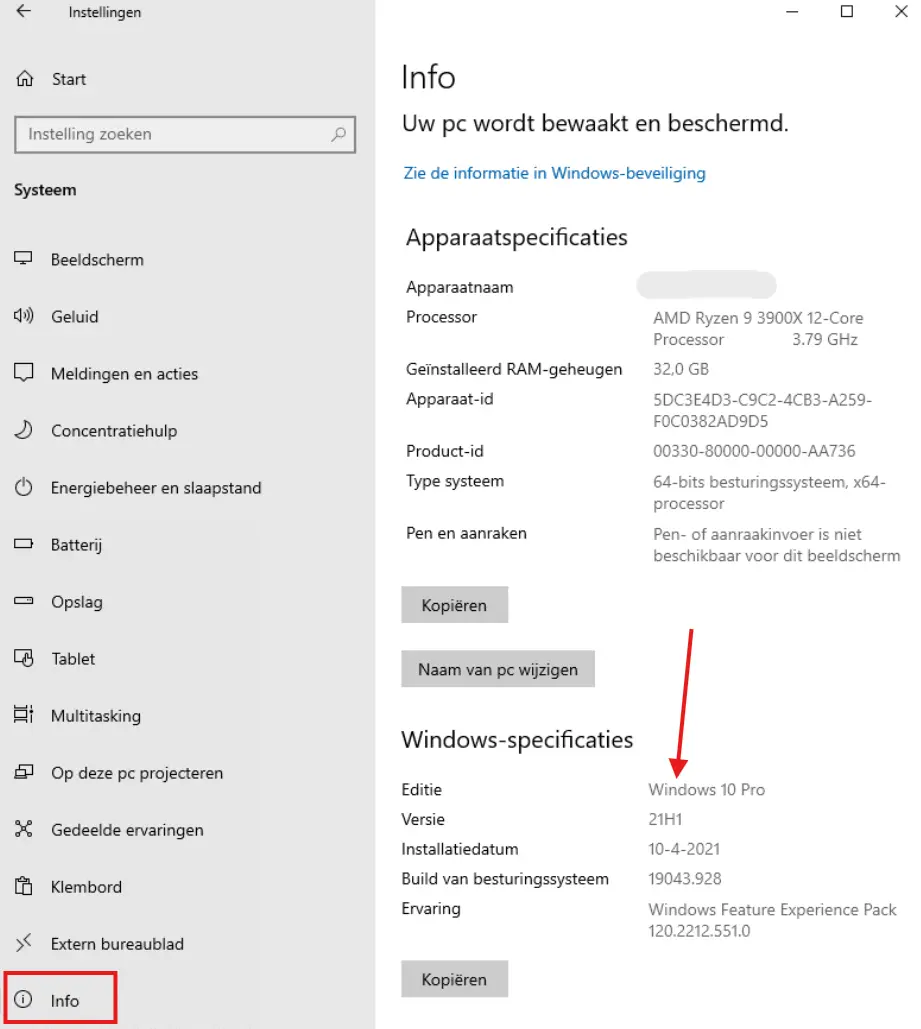Viewport: 921px width, 1029px height.
Task: Select Concentratiehulp in the sidebar
Action: 114,431
